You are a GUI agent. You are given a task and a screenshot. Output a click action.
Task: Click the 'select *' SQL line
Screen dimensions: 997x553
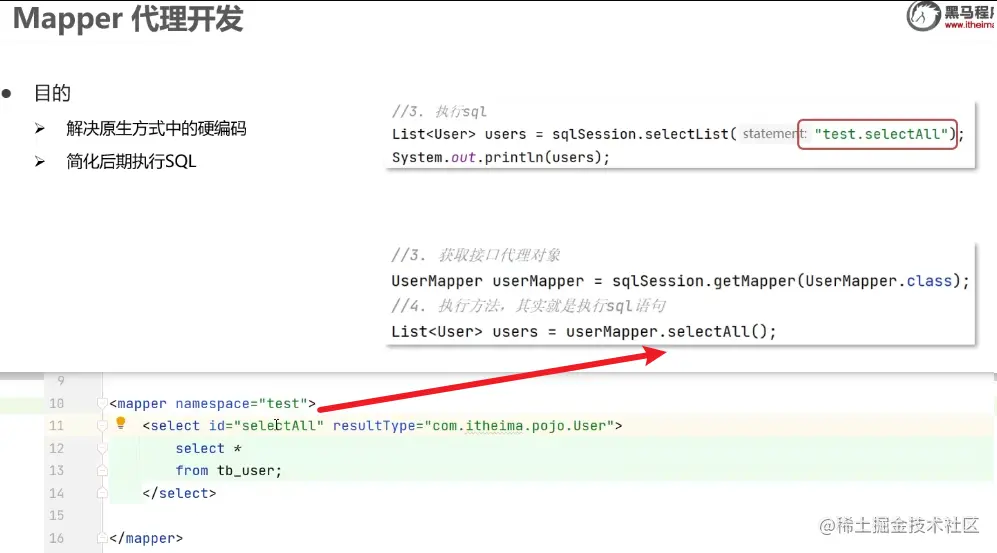point(209,448)
